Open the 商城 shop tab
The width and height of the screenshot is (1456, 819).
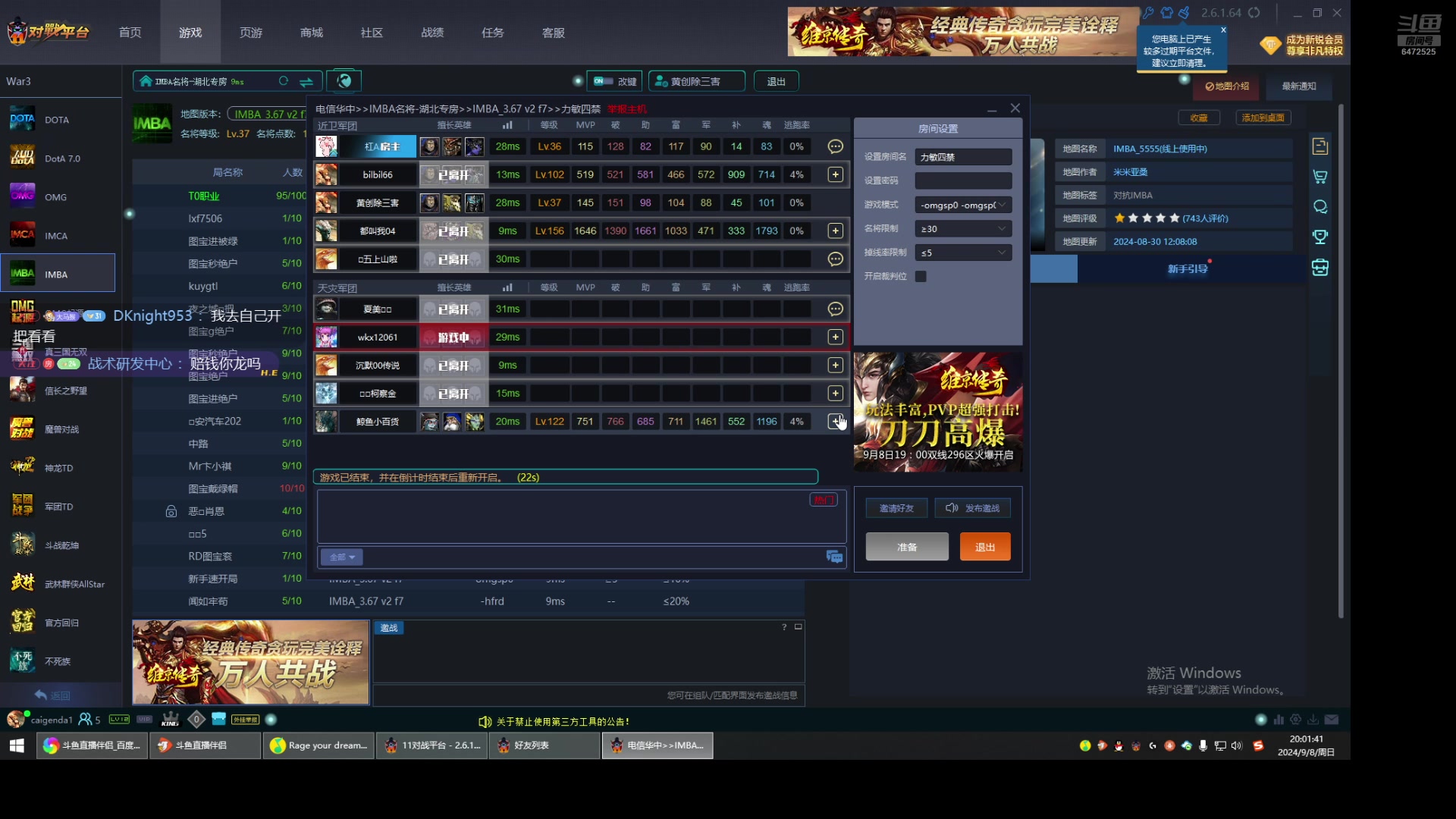point(312,33)
